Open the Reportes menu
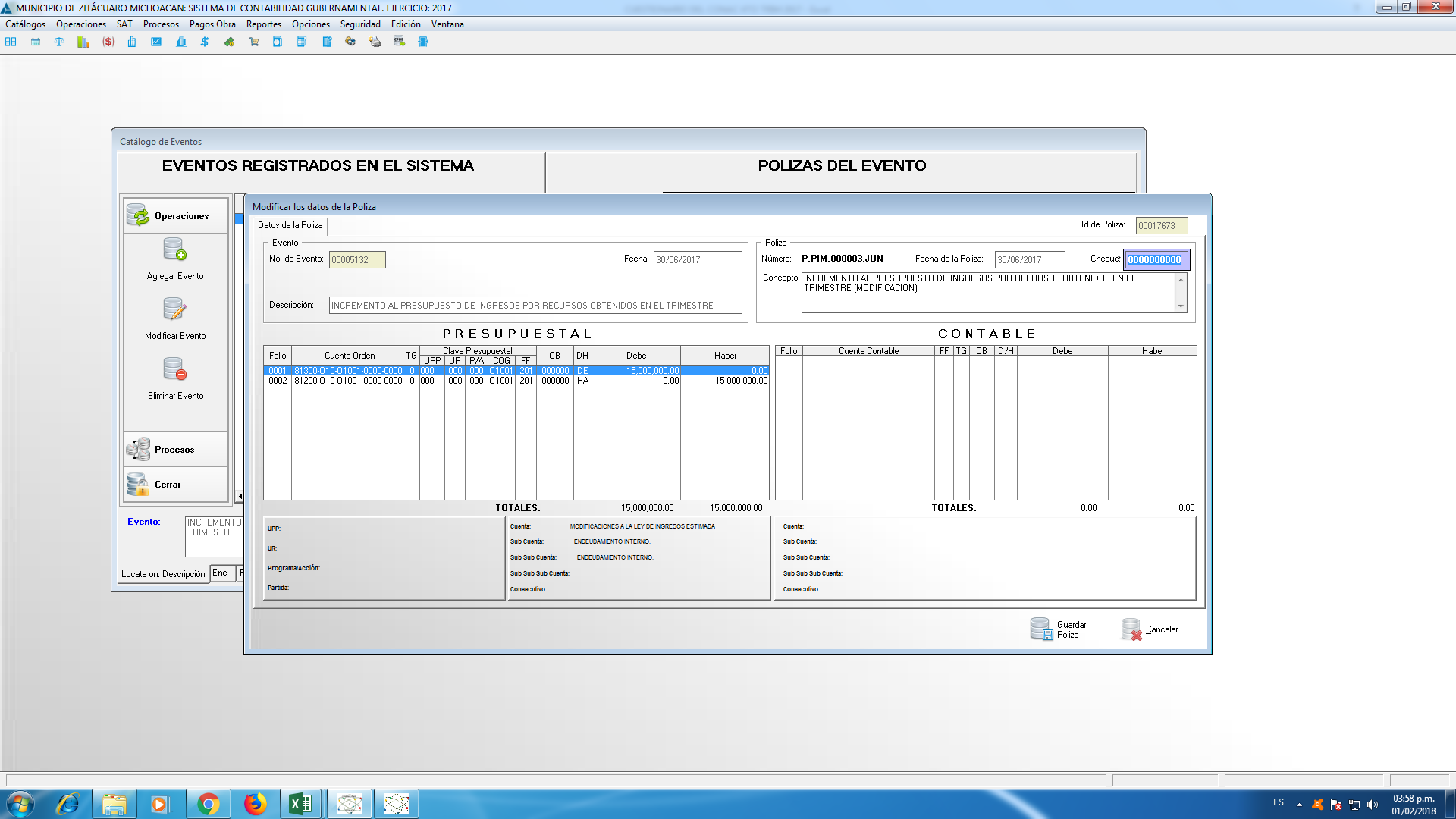The width and height of the screenshot is (1456, 819). [x=263, y=24]
